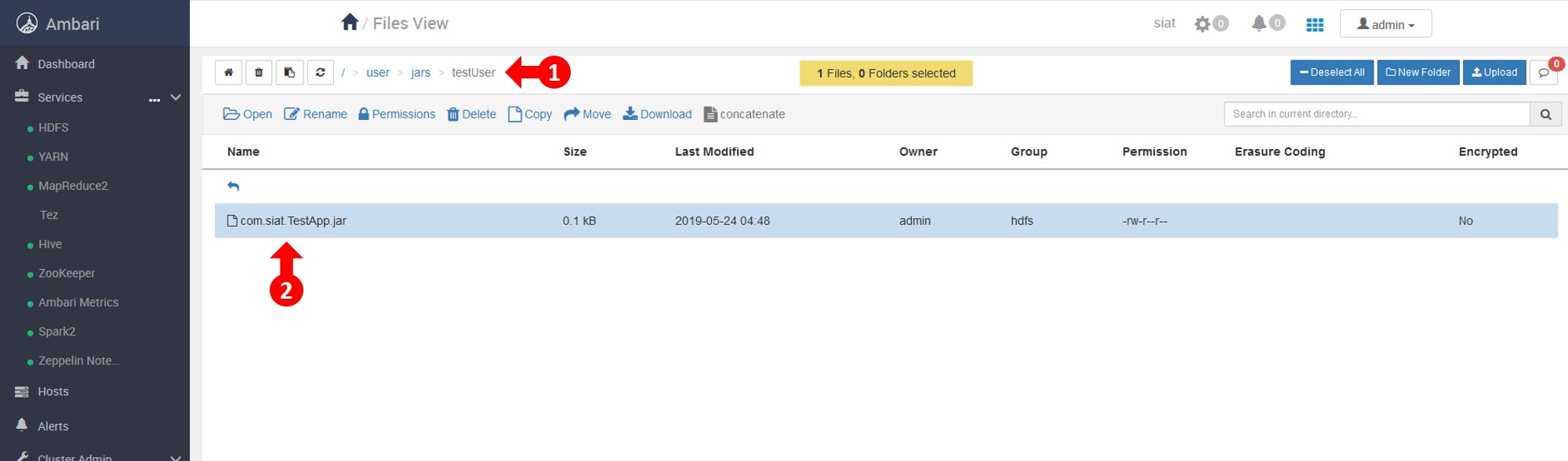Click the New Folder button
Screen dimensions: 1568x461
point(1417,72)
